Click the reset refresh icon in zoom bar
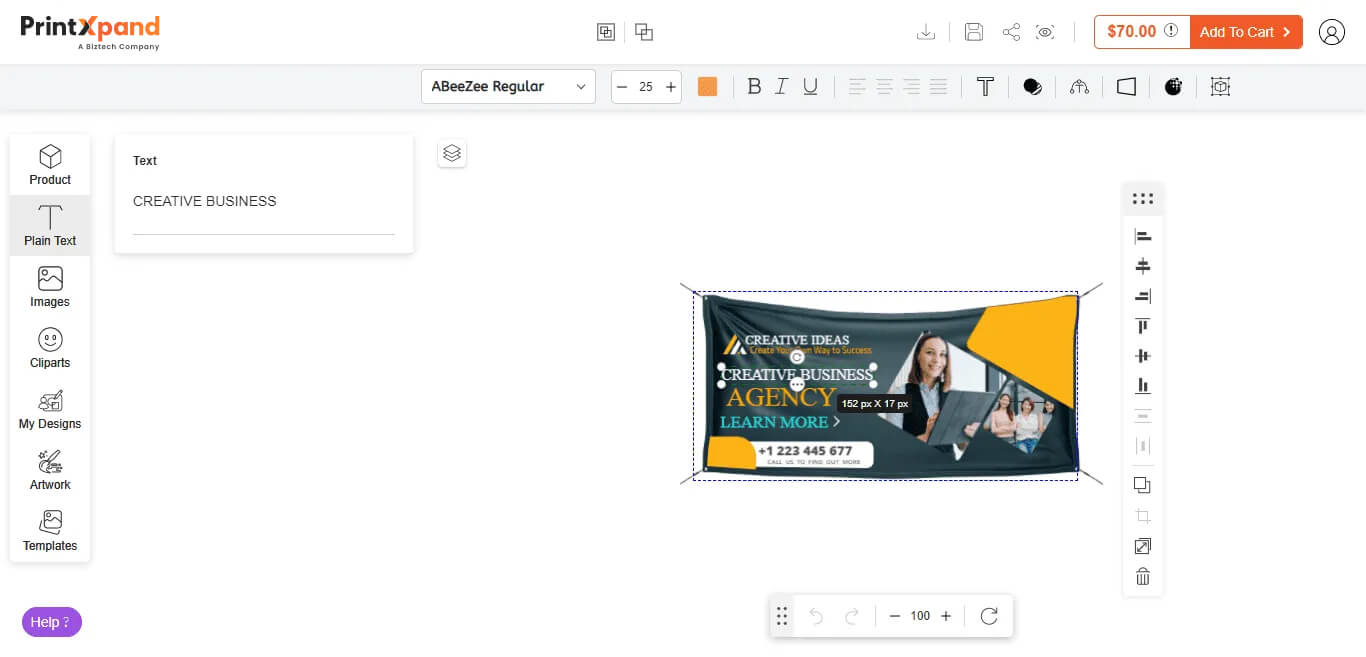 click(989, 616)
